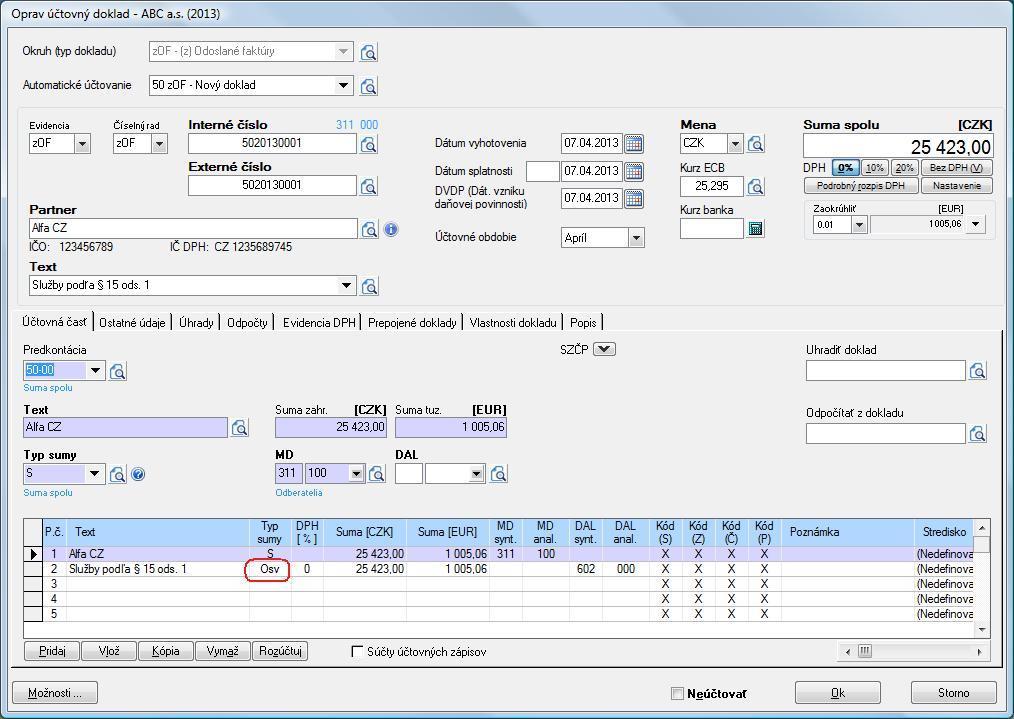Open lookup icon next to header Text dropdown

click(369, 286)
